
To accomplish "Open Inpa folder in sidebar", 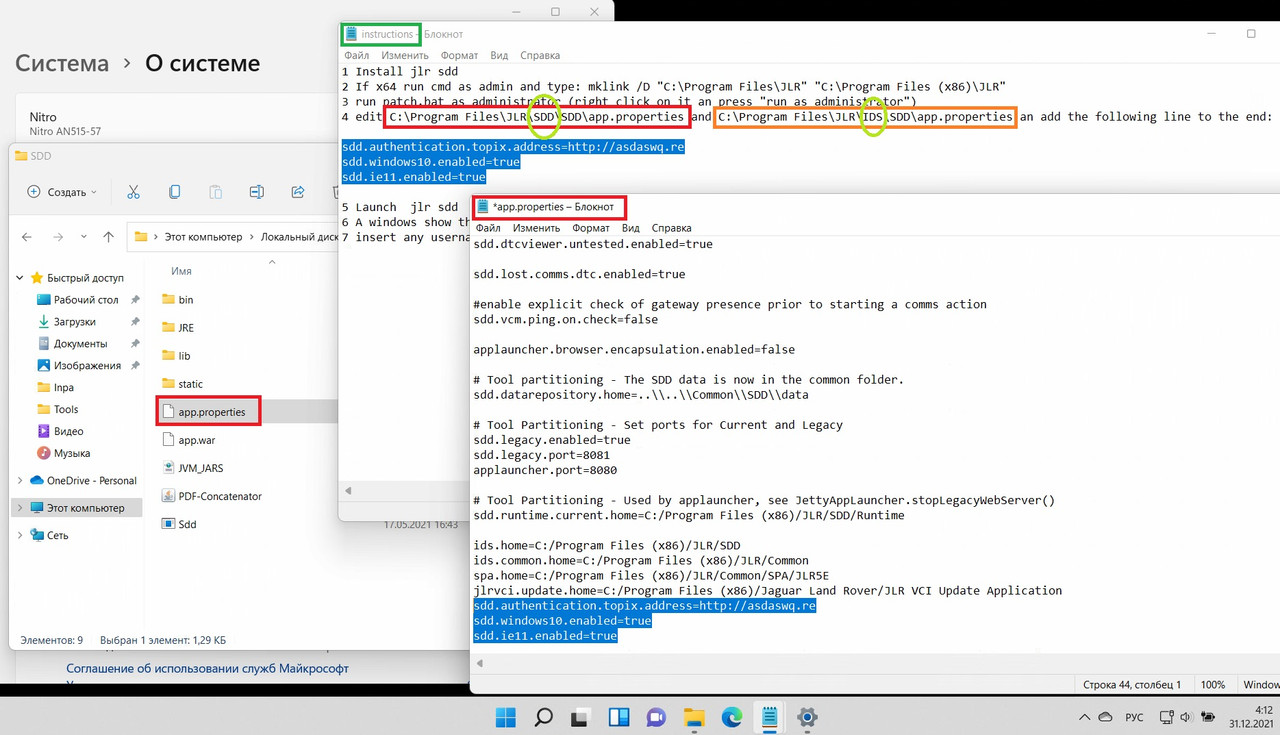I will [63, 388].
